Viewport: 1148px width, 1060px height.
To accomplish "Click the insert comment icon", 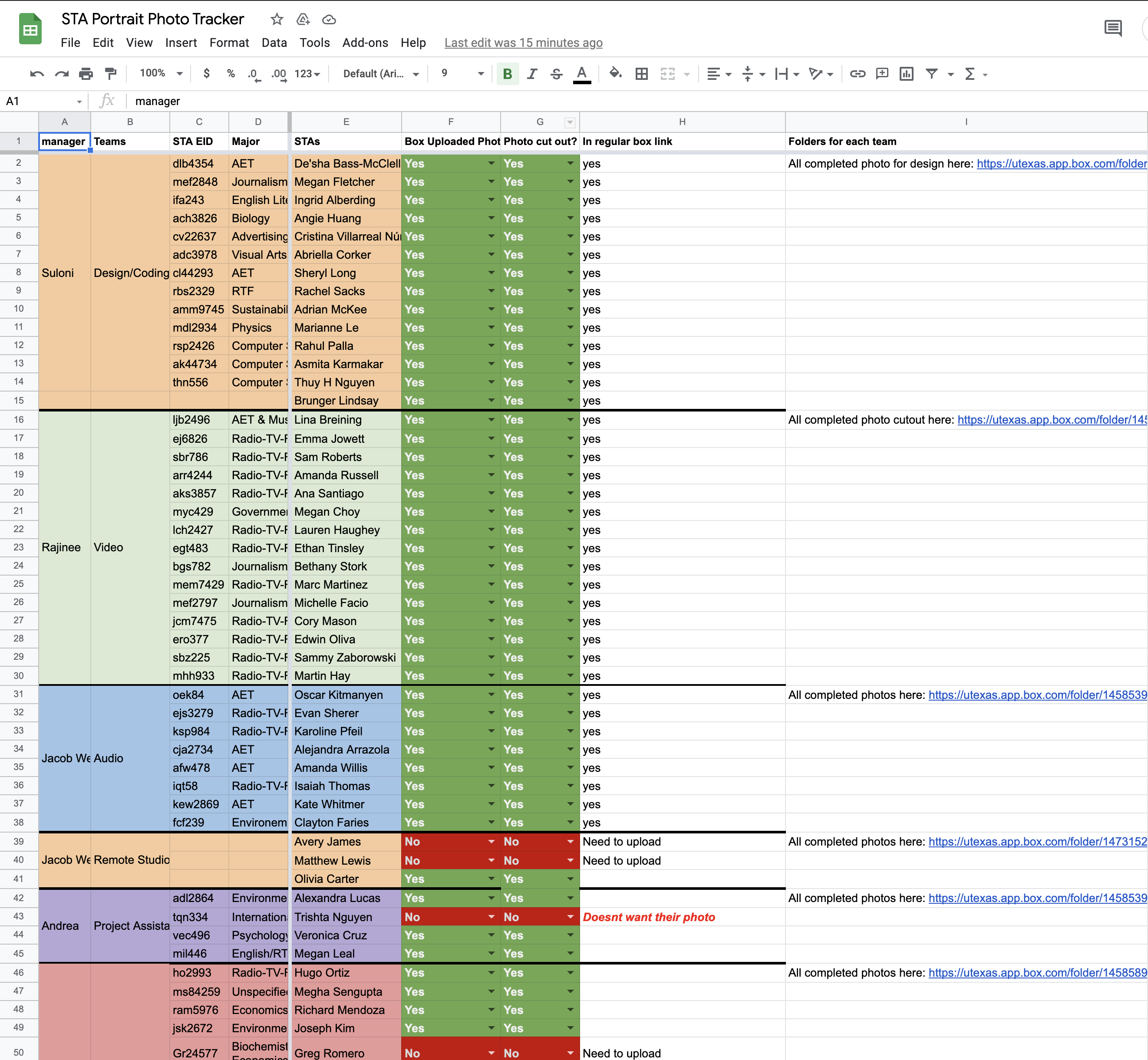I will tap(882, 73).
